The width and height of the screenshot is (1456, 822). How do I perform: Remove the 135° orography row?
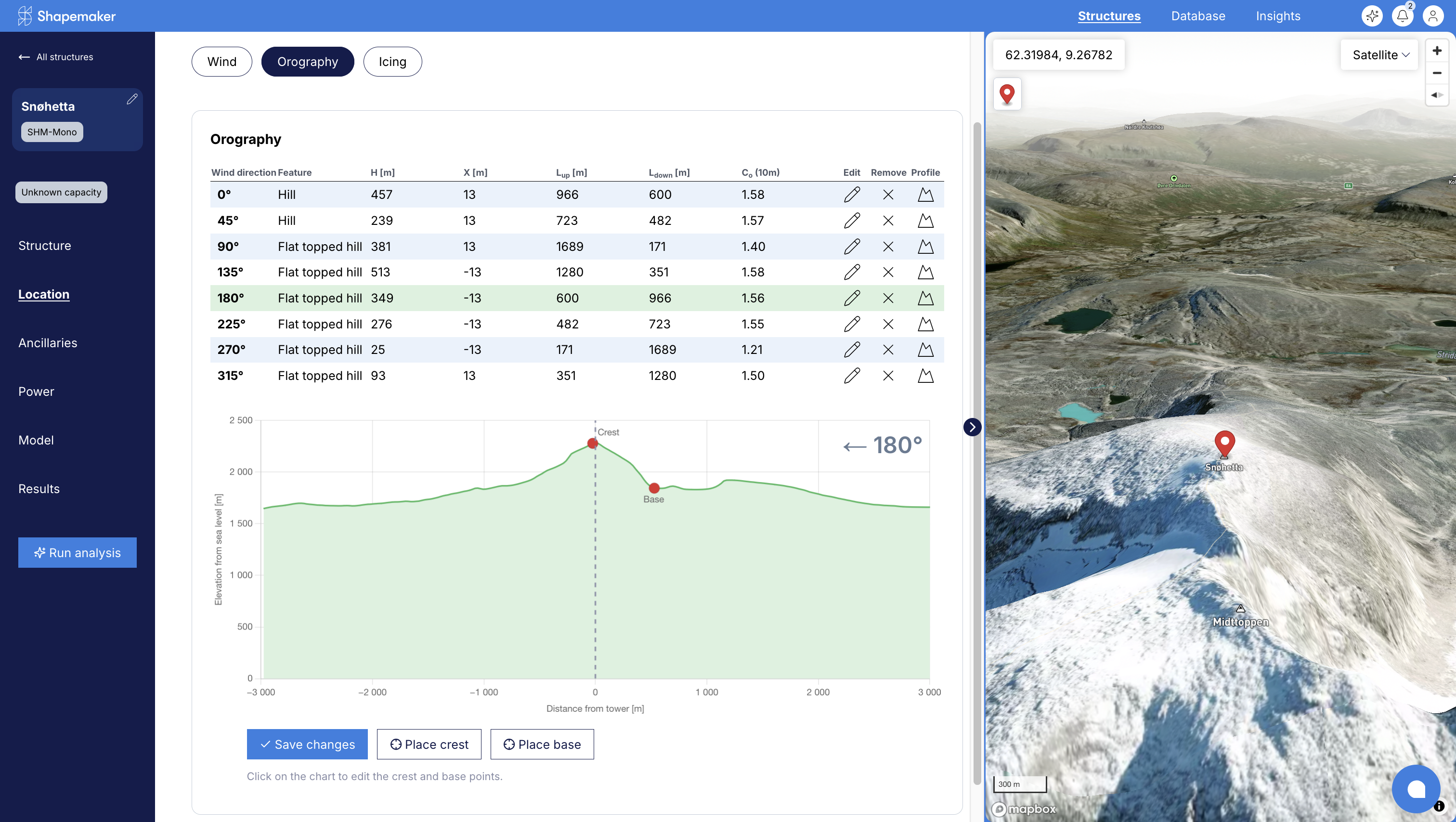pyautogui.click(x=888, y=272)
